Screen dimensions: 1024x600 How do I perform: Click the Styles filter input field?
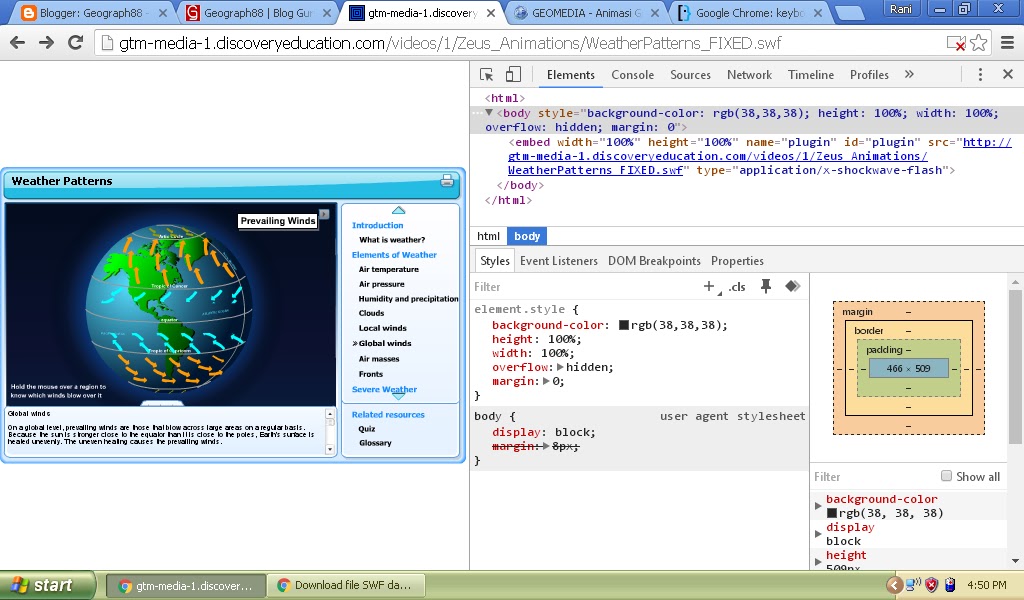[584, 287]
